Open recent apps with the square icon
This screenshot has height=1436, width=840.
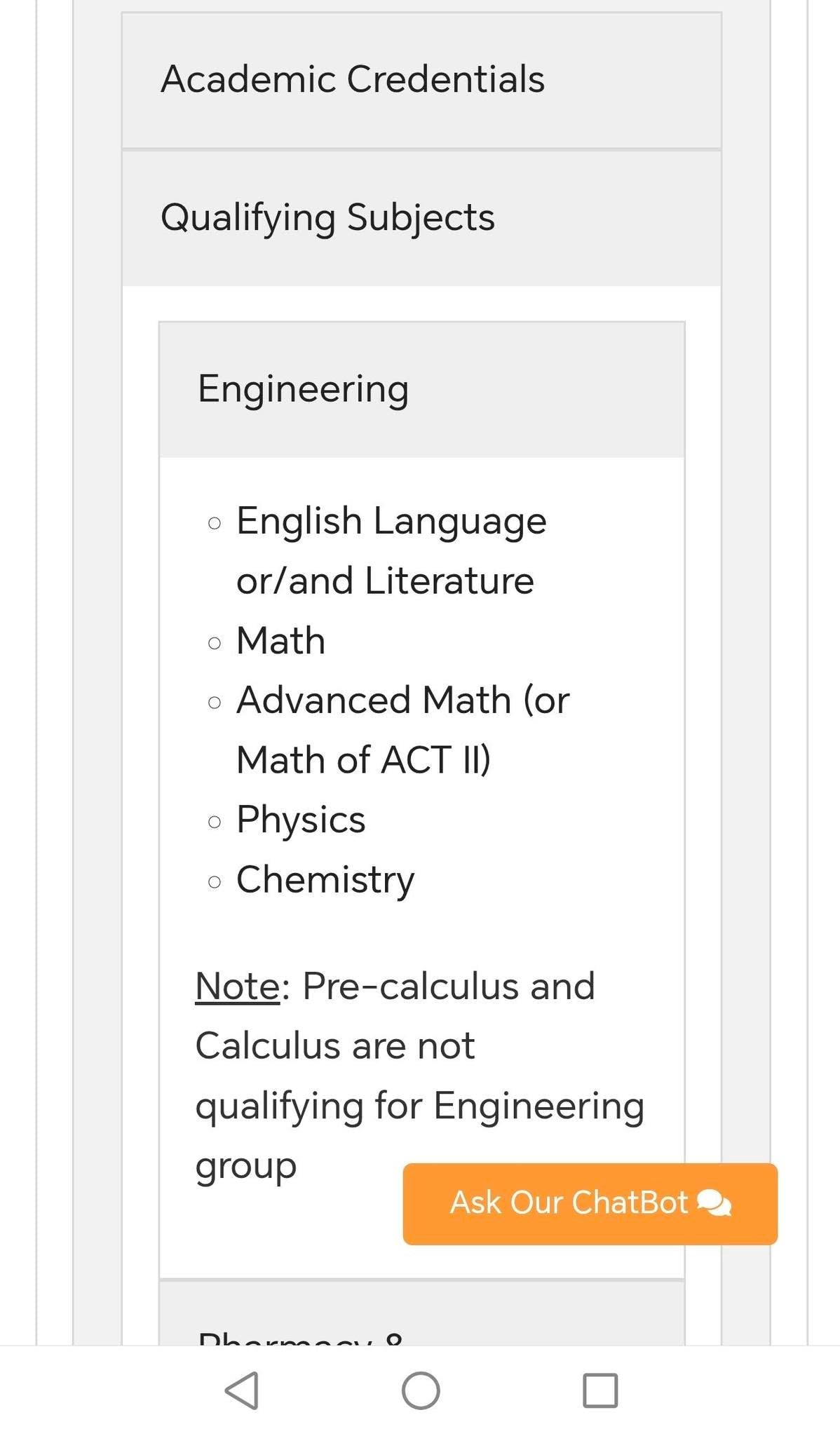600,1390
